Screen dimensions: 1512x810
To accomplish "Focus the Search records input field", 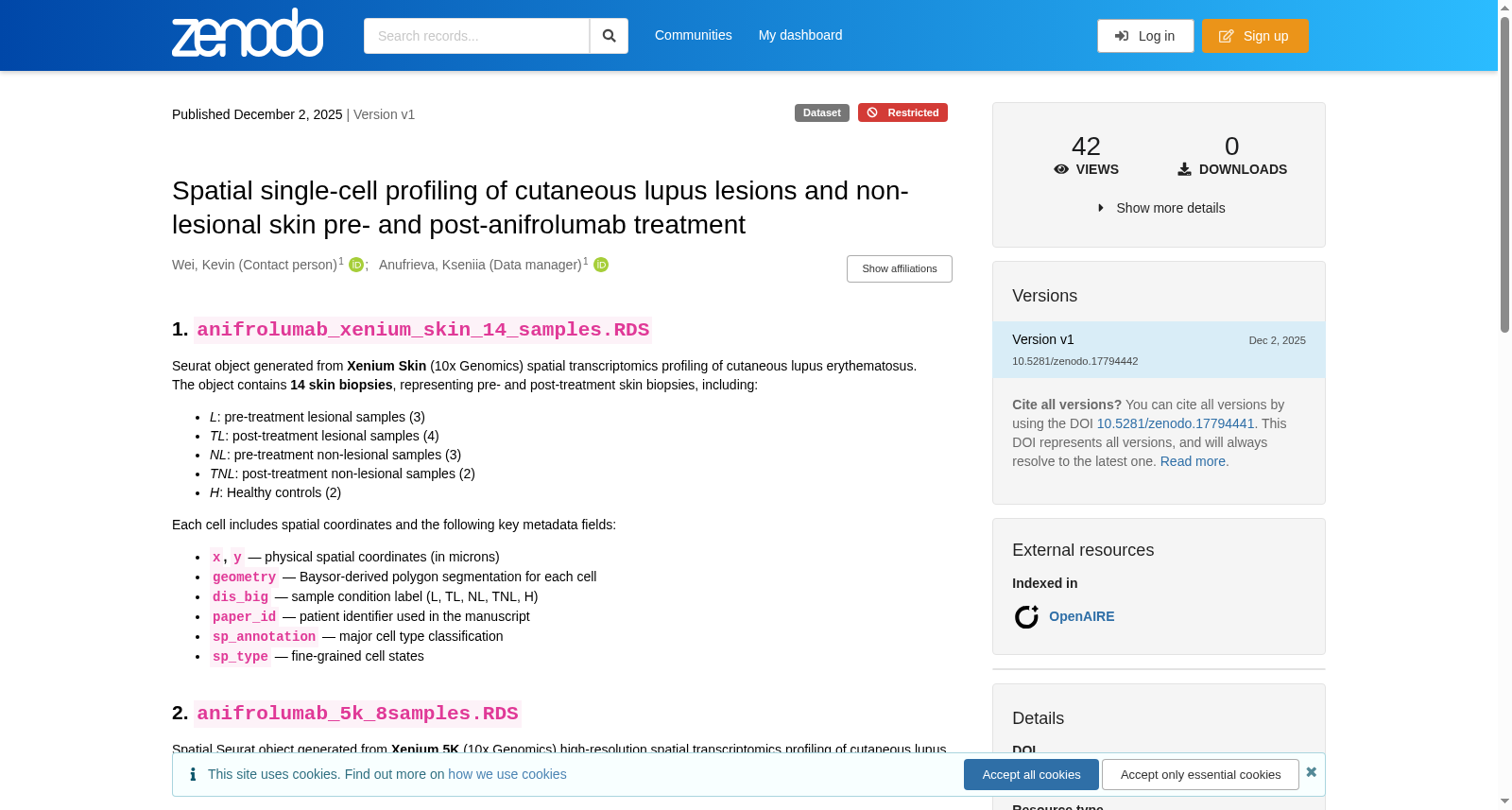I will click(476, 36).
